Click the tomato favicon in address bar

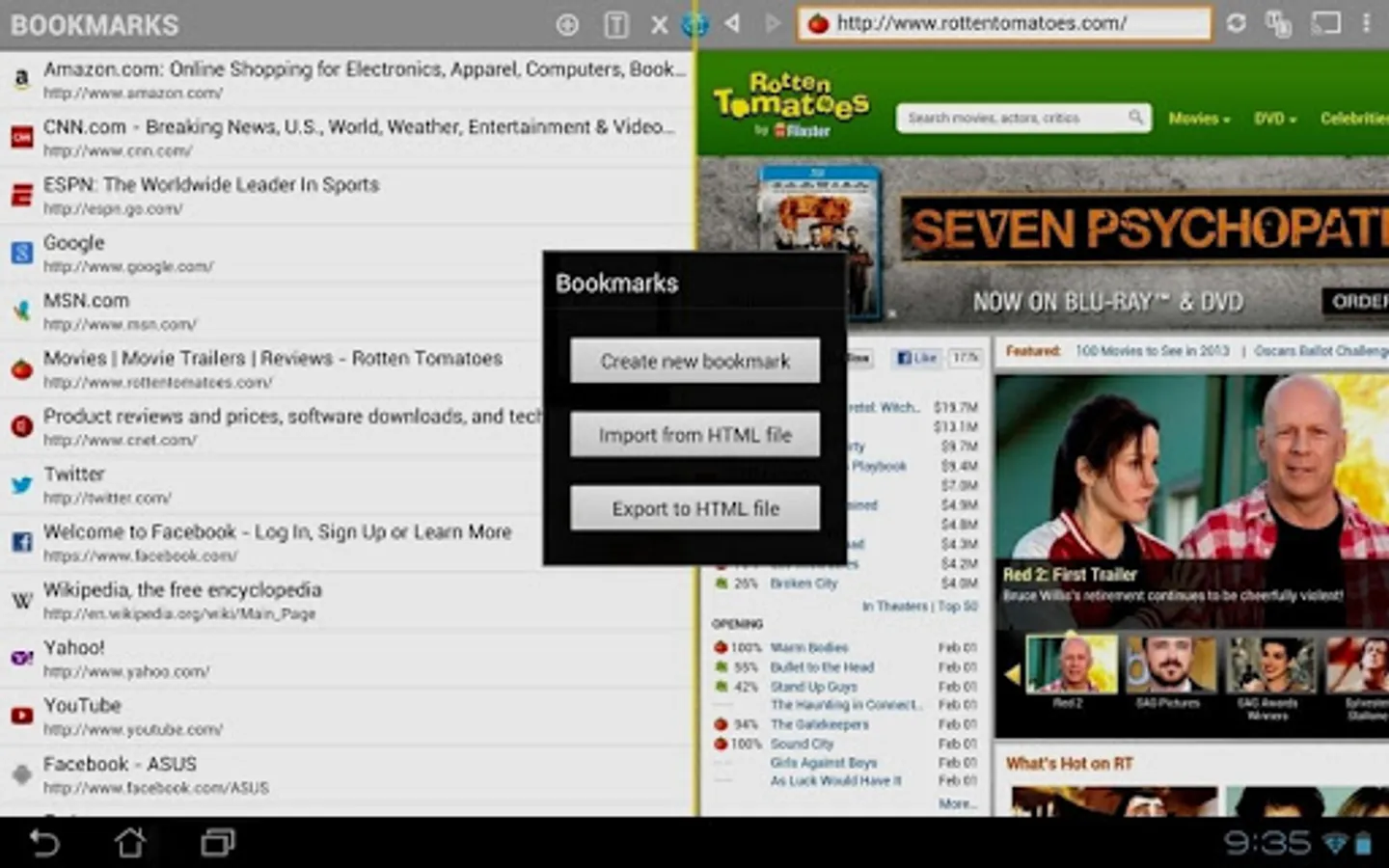click(818, 23)
